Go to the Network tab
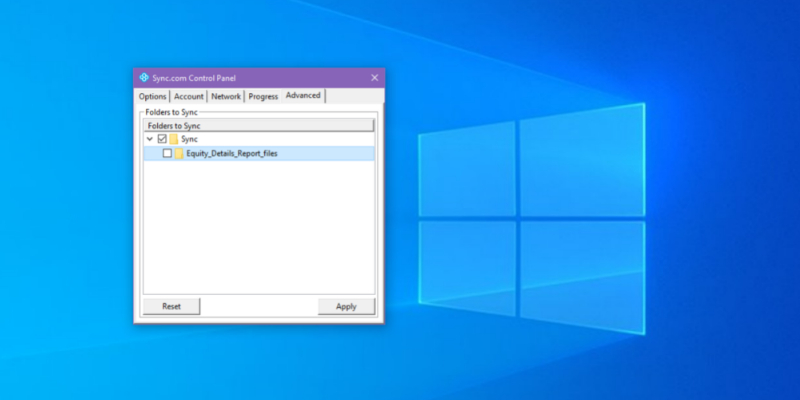The width and height of the screenshot is (800, 400). coord(226,96)
